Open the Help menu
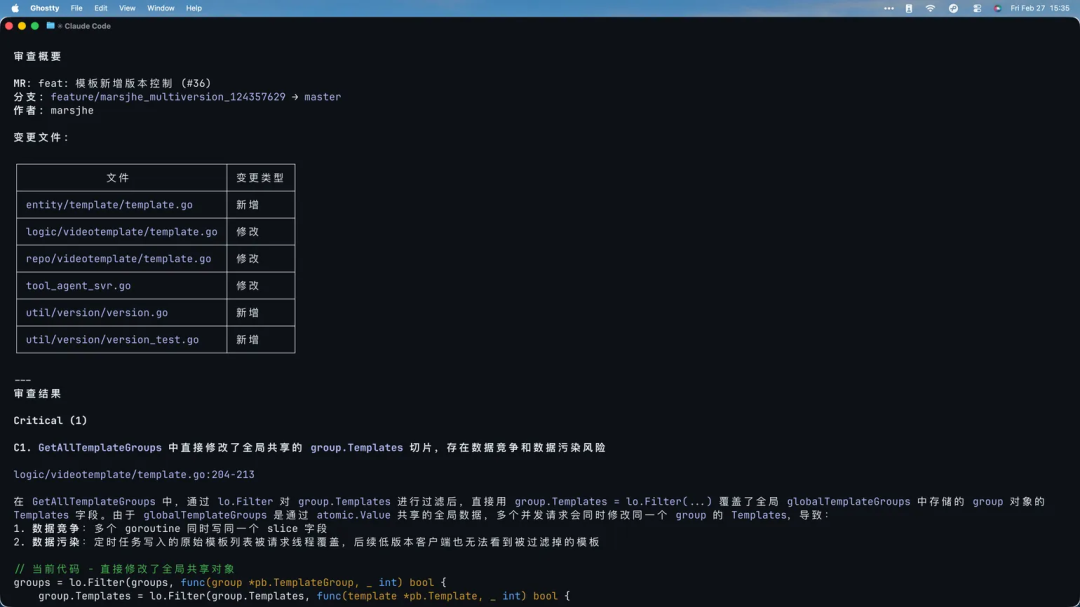This screenshot has width=1080, height=607. coord(194,8)
